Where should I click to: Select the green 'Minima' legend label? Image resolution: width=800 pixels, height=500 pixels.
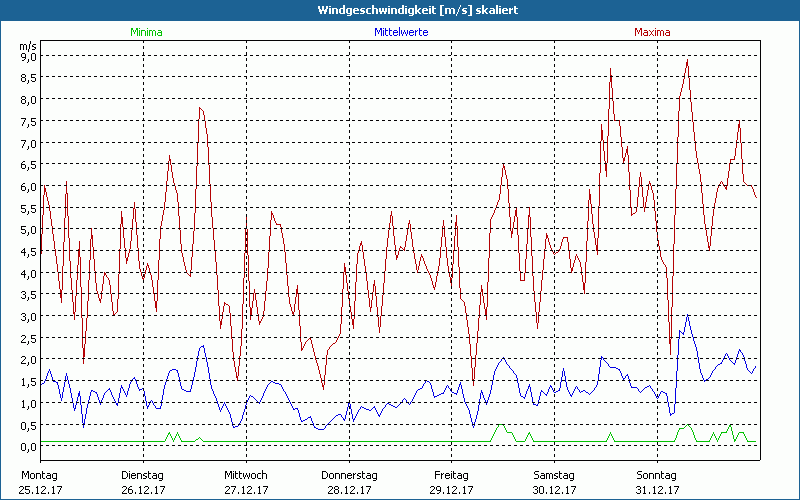tap(145, 32)
